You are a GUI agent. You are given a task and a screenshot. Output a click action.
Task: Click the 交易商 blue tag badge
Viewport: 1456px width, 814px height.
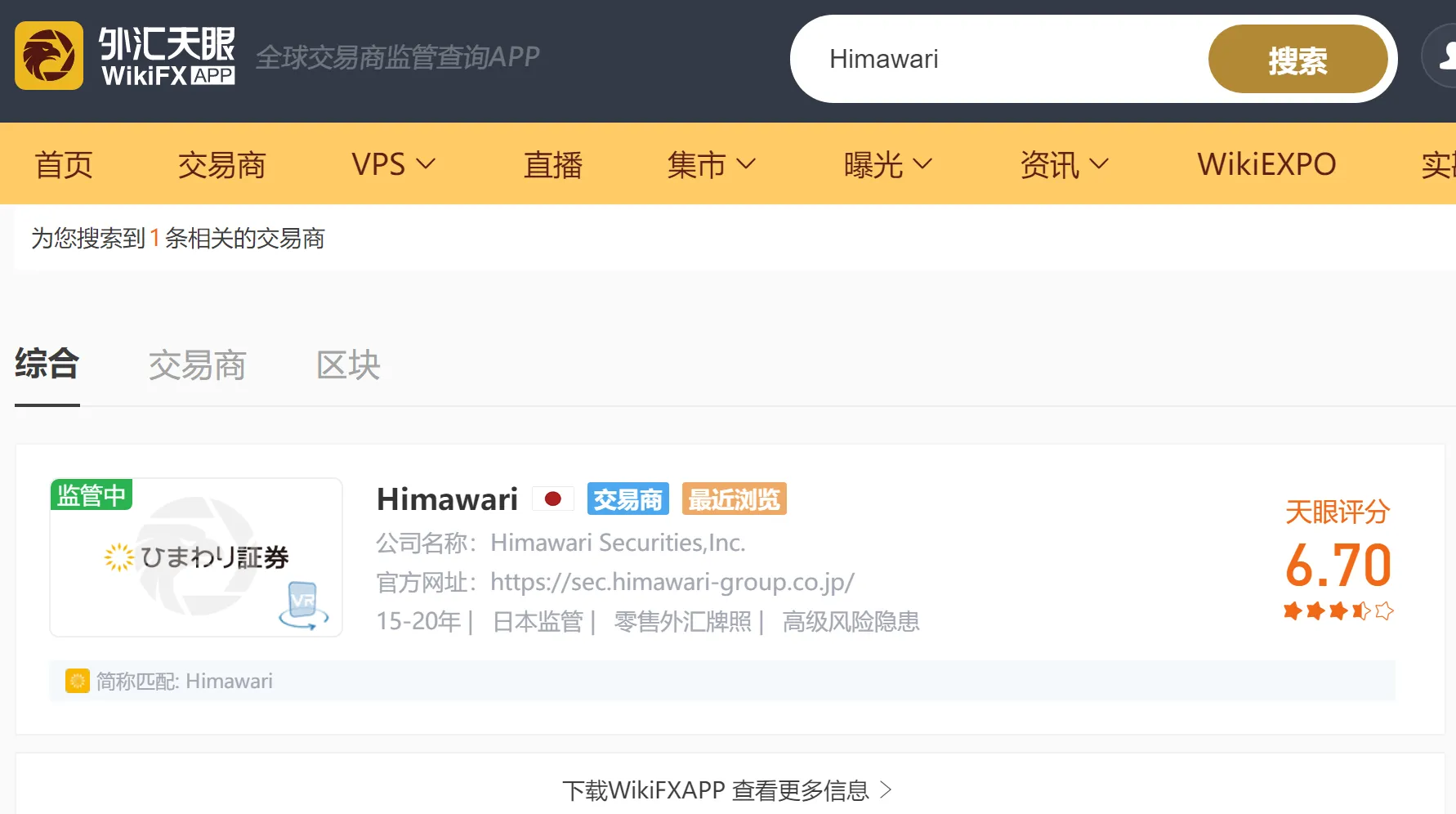628,499
